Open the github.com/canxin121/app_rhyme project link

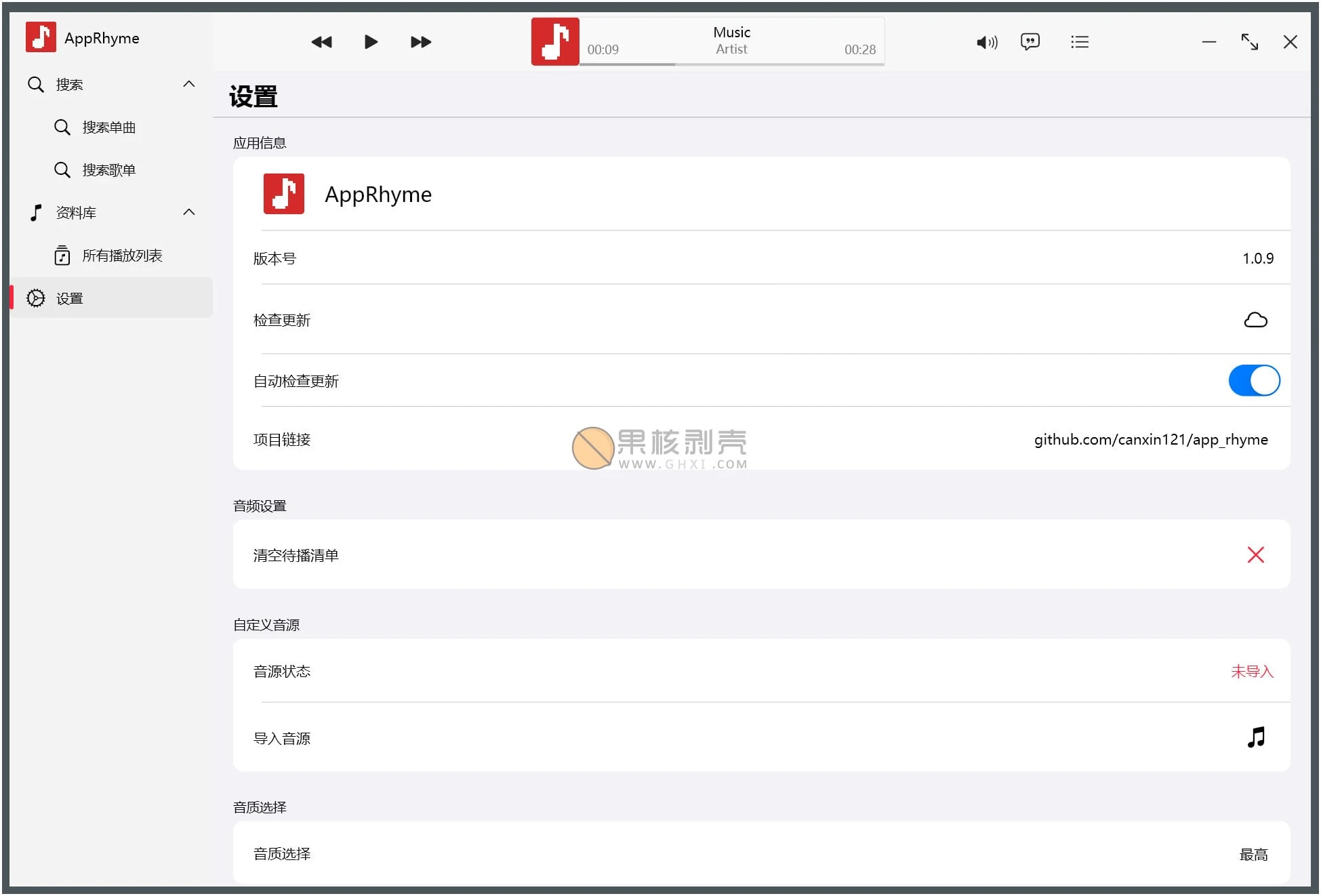(1150, 439)
